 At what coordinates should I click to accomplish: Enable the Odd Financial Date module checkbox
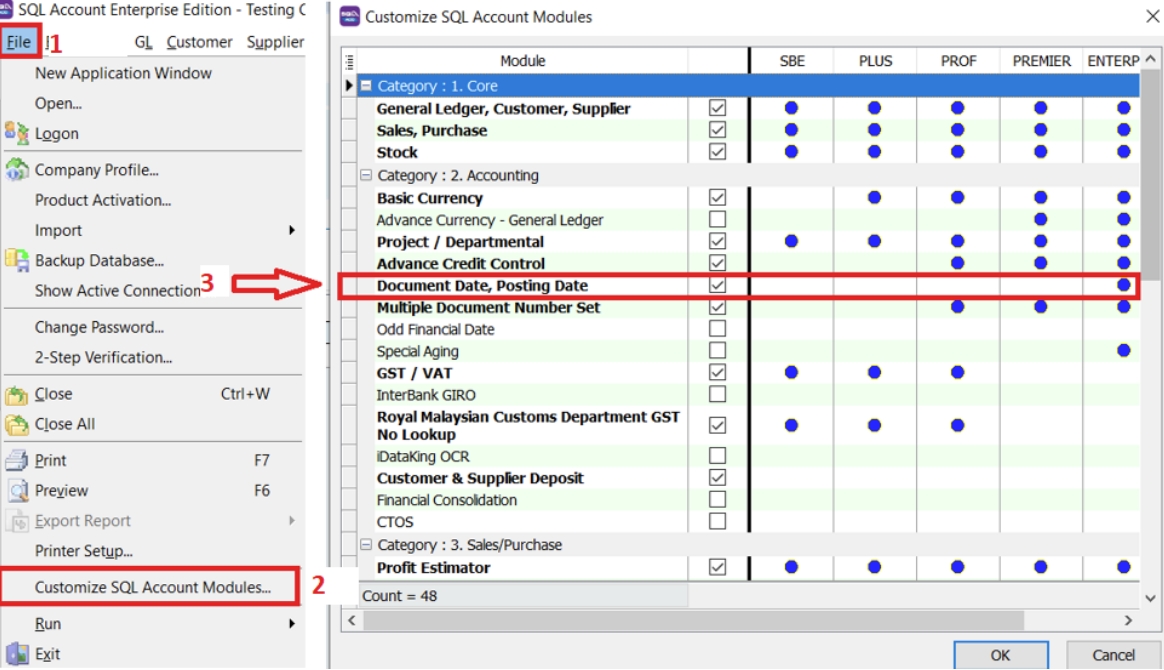(x=717, y=329)
